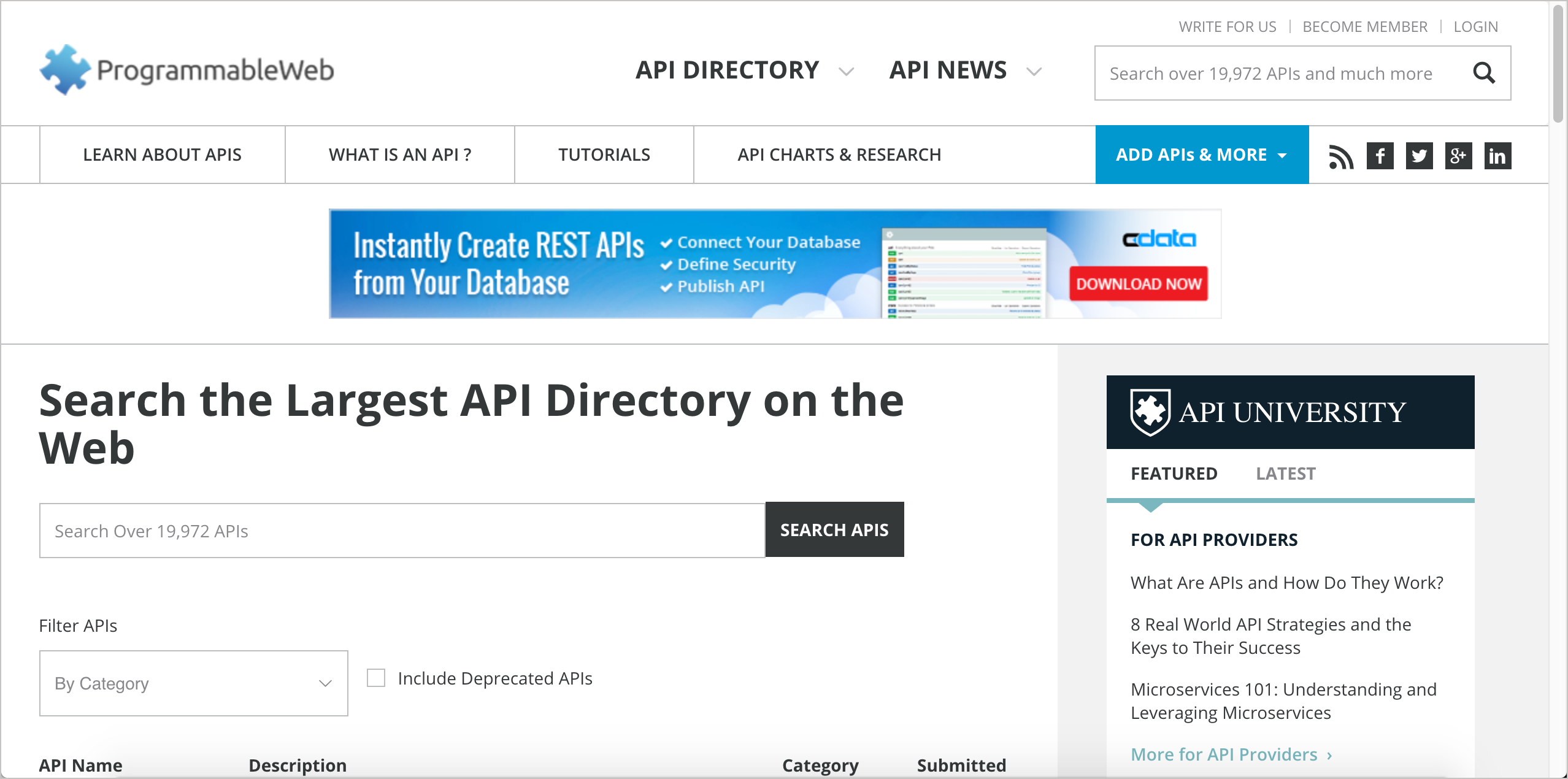Viewport: 1568px width, 779px height.
Task: Open the RSS feed icon
Action: [1341, 156]
